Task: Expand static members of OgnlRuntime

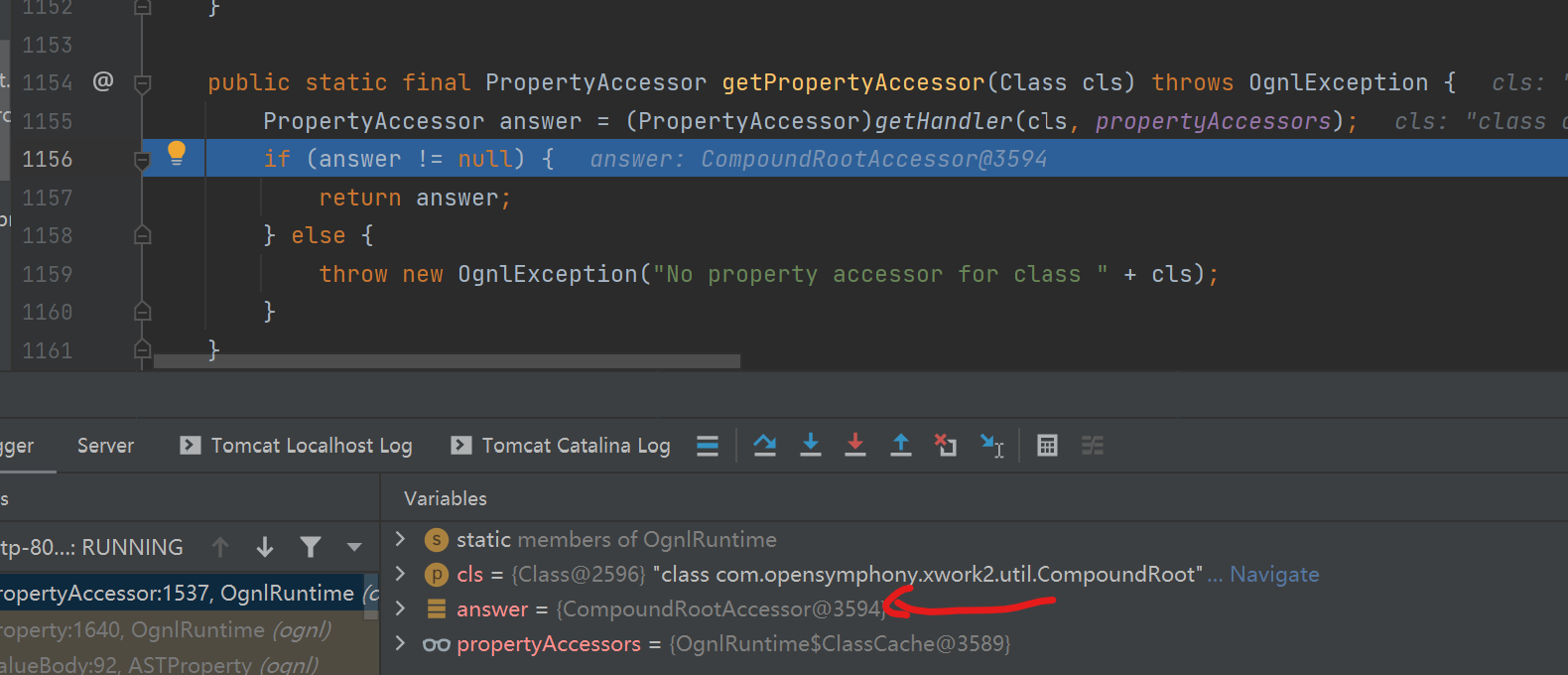Action: (x=400, y=539)
